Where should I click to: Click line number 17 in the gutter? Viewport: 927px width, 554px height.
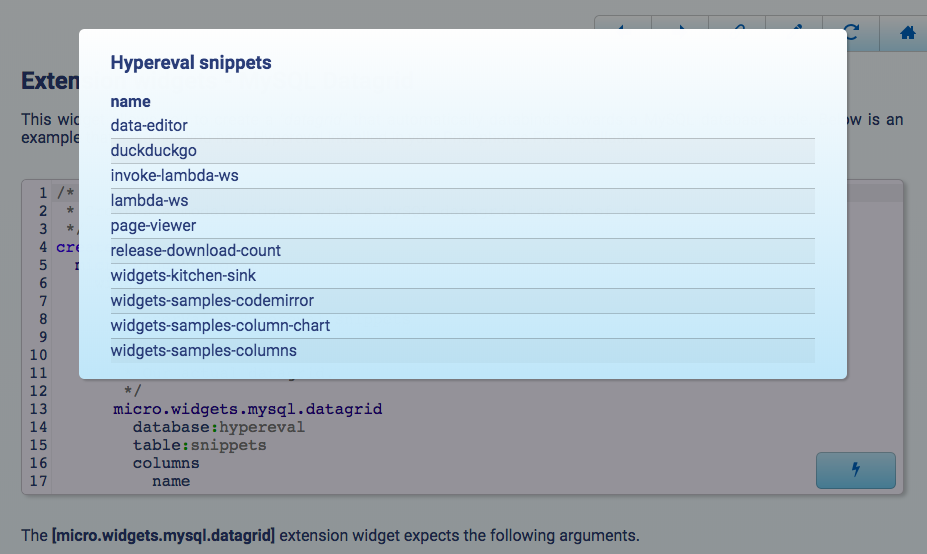click(39, 481)
